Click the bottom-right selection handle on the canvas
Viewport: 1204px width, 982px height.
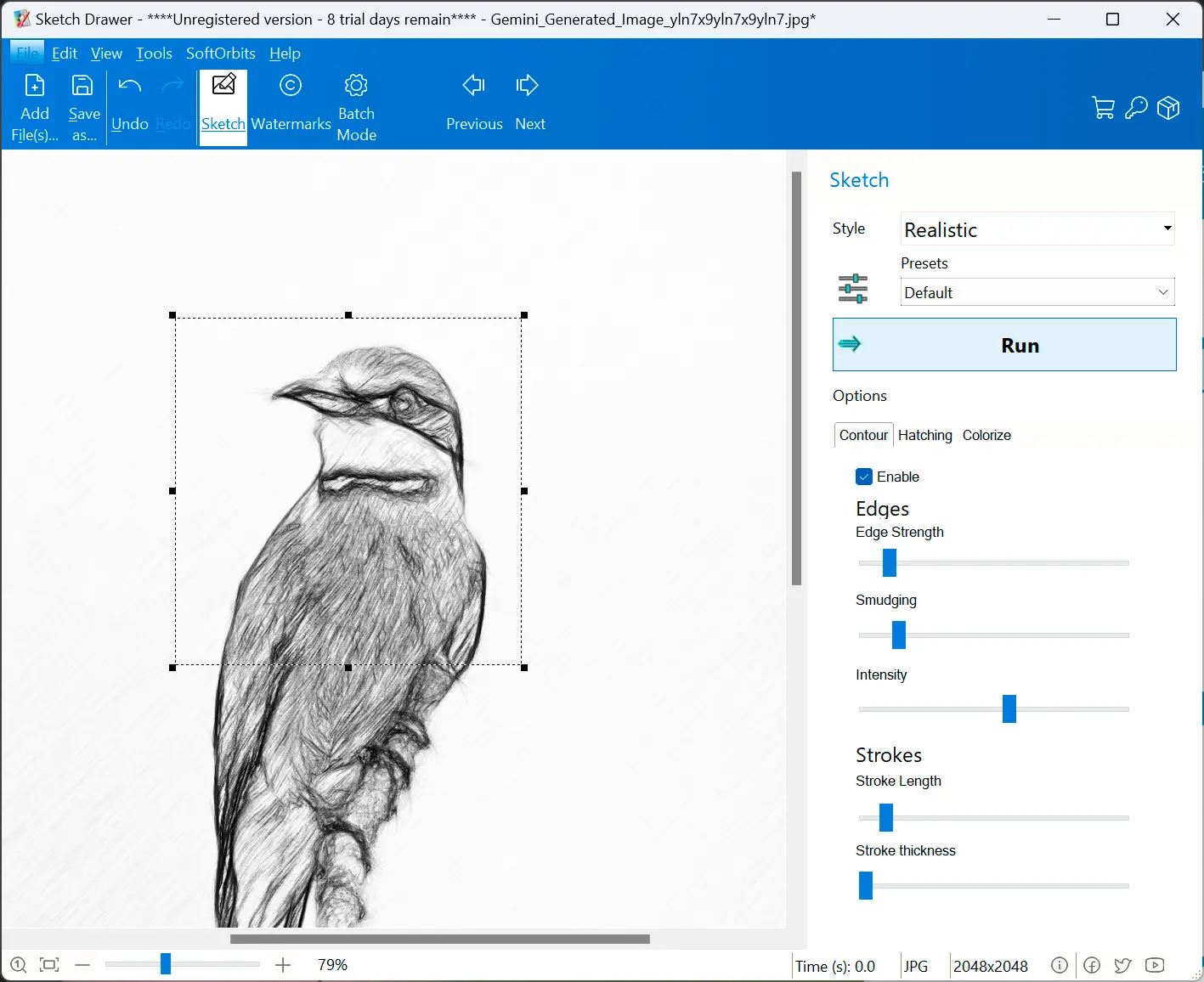click(x=524, y=668)
